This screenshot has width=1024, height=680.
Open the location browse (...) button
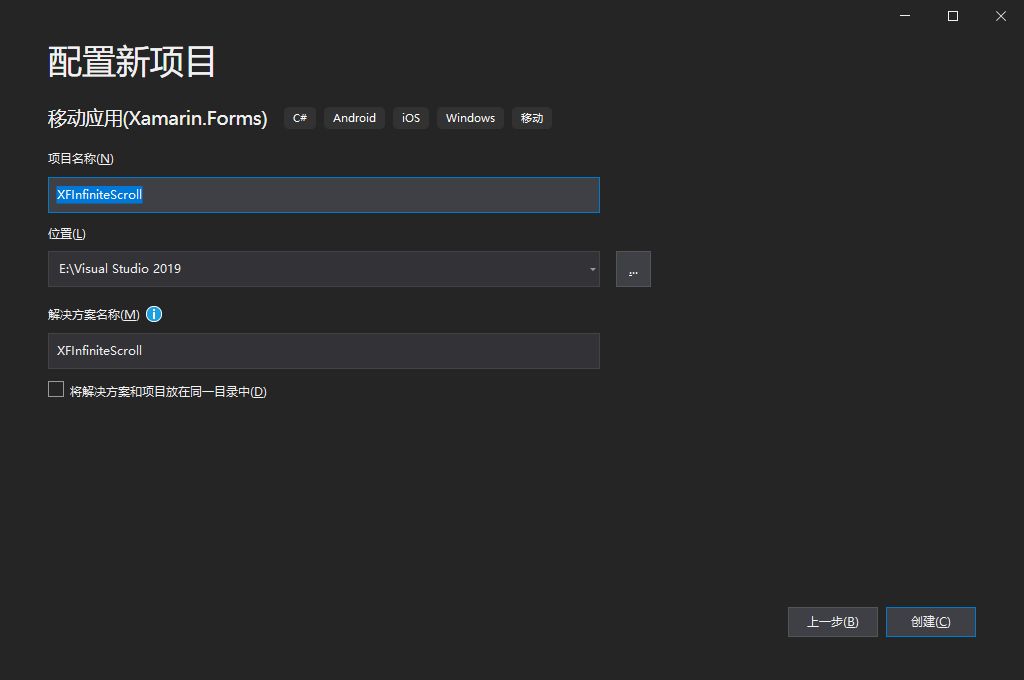[x=633, y=269]
